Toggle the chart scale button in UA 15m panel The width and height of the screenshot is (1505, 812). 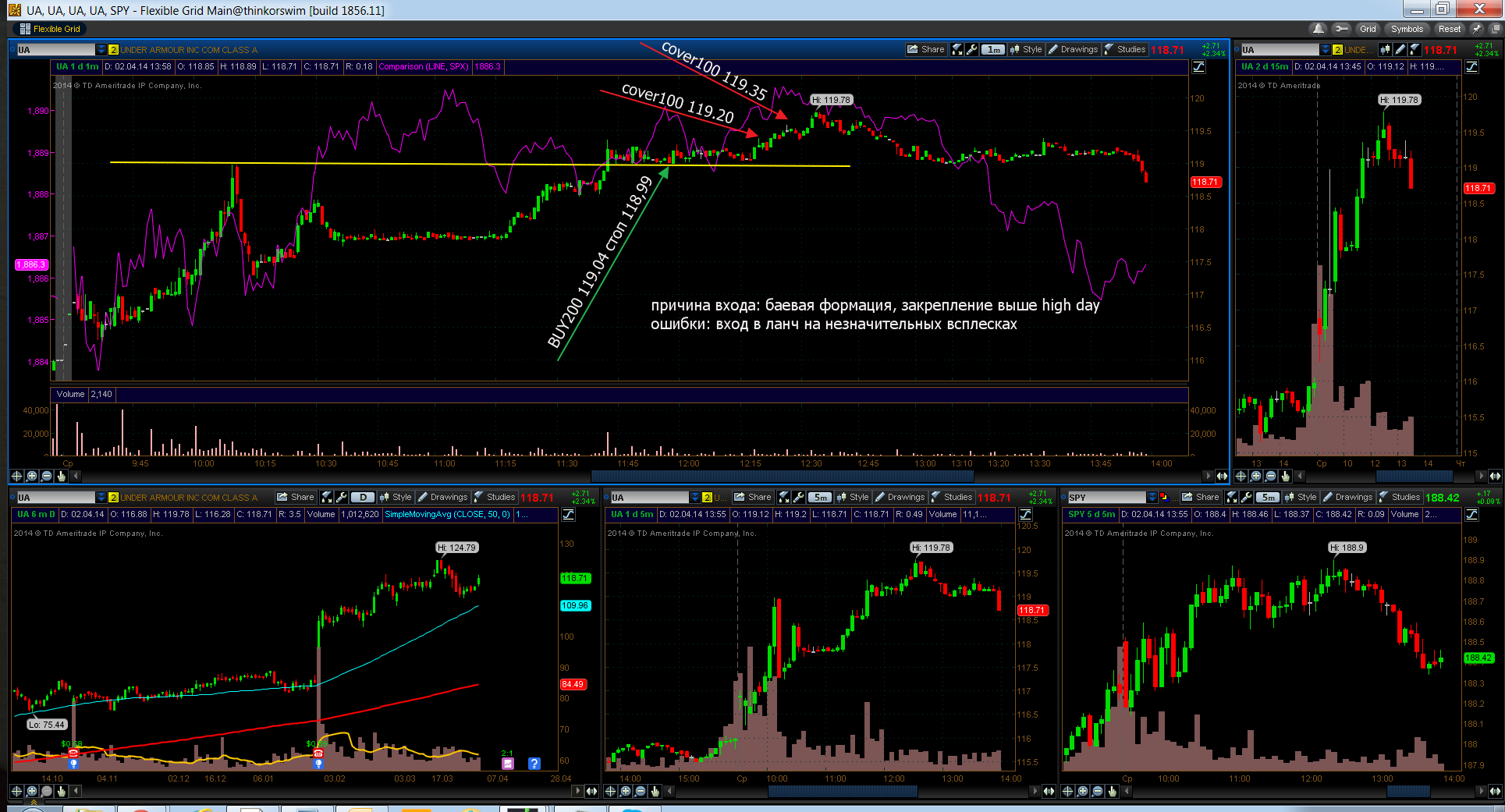coord(1471,67)
